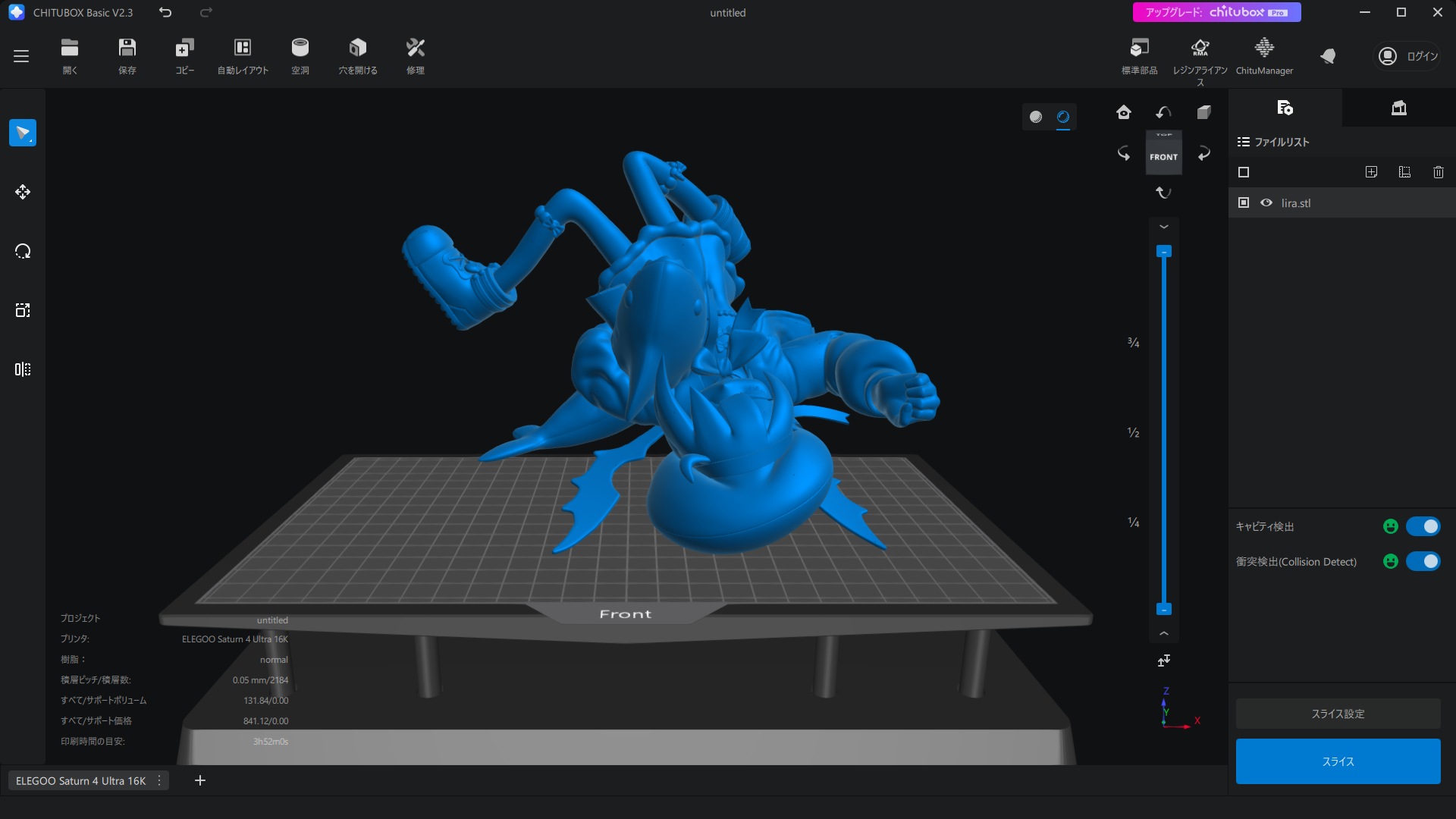This screenshot has width=1456, height=819.
Task: Click the 保存 (Save) icon
Action: tap(127, 56)
